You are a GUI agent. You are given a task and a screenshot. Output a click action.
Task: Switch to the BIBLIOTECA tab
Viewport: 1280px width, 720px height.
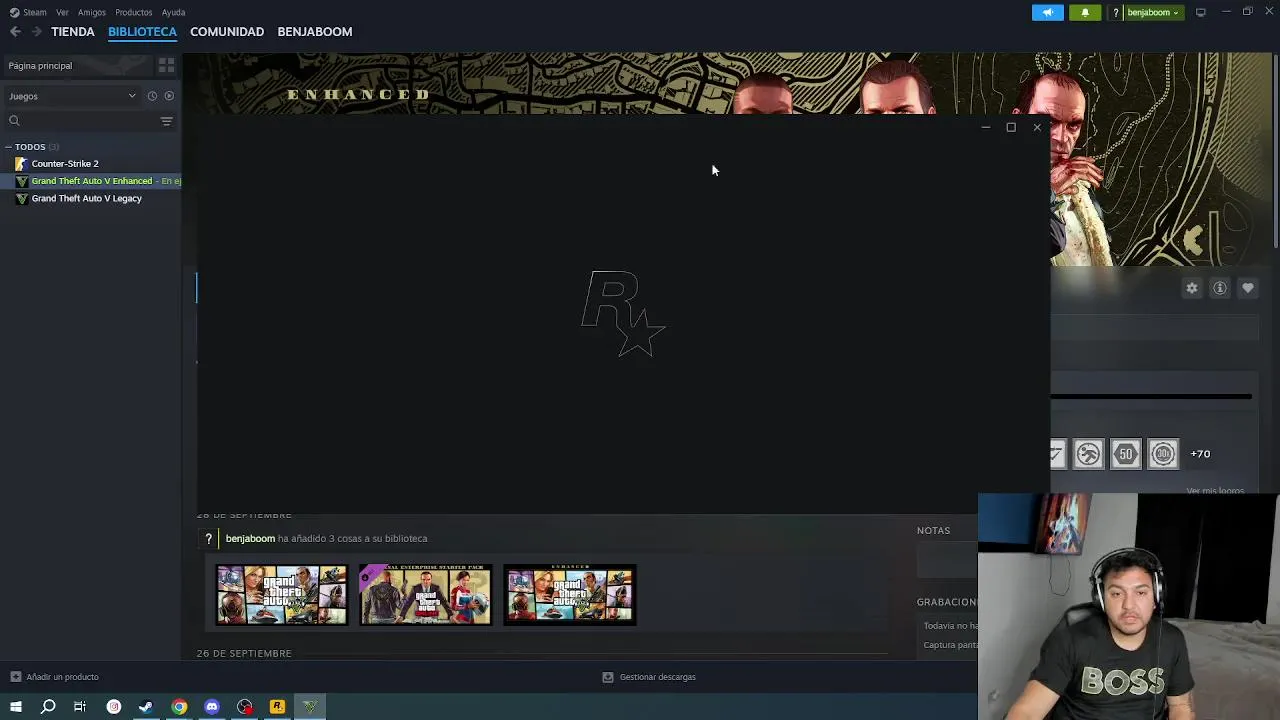[x=142, y=32]
